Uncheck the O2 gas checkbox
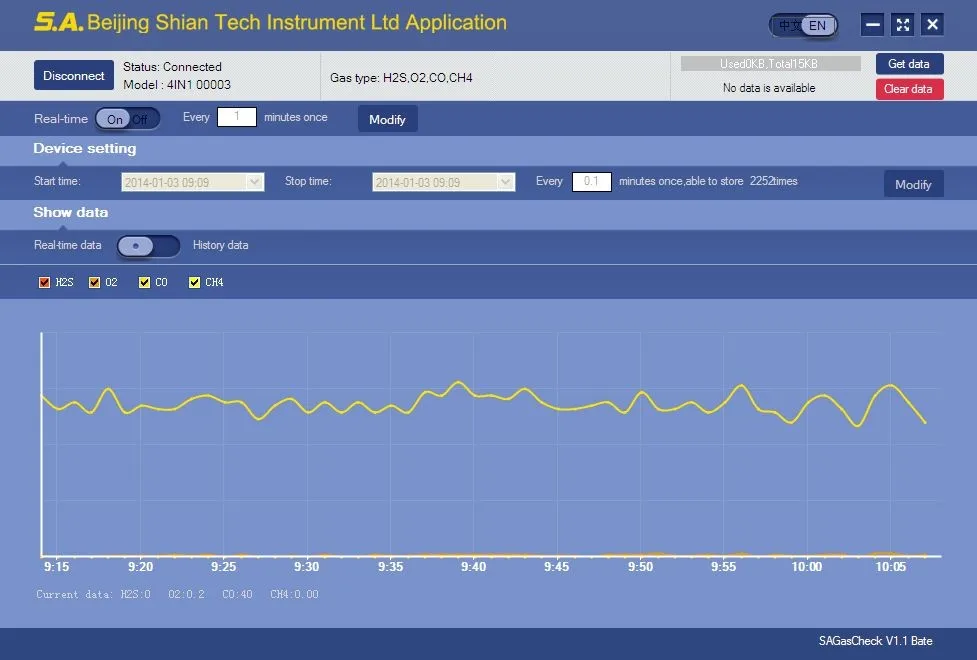977x660 pixels. coord(95,283)
